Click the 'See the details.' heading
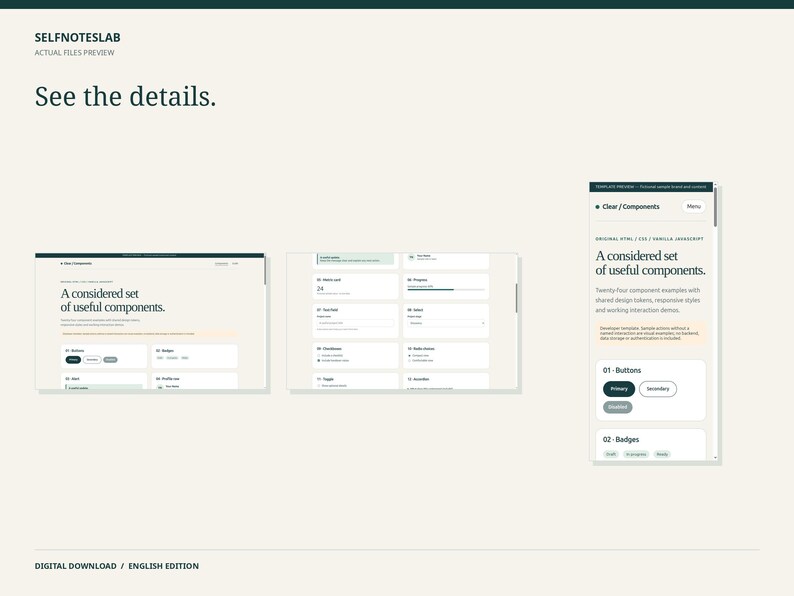The width and height of the screenshot is (794, 596). coord(126,96)
